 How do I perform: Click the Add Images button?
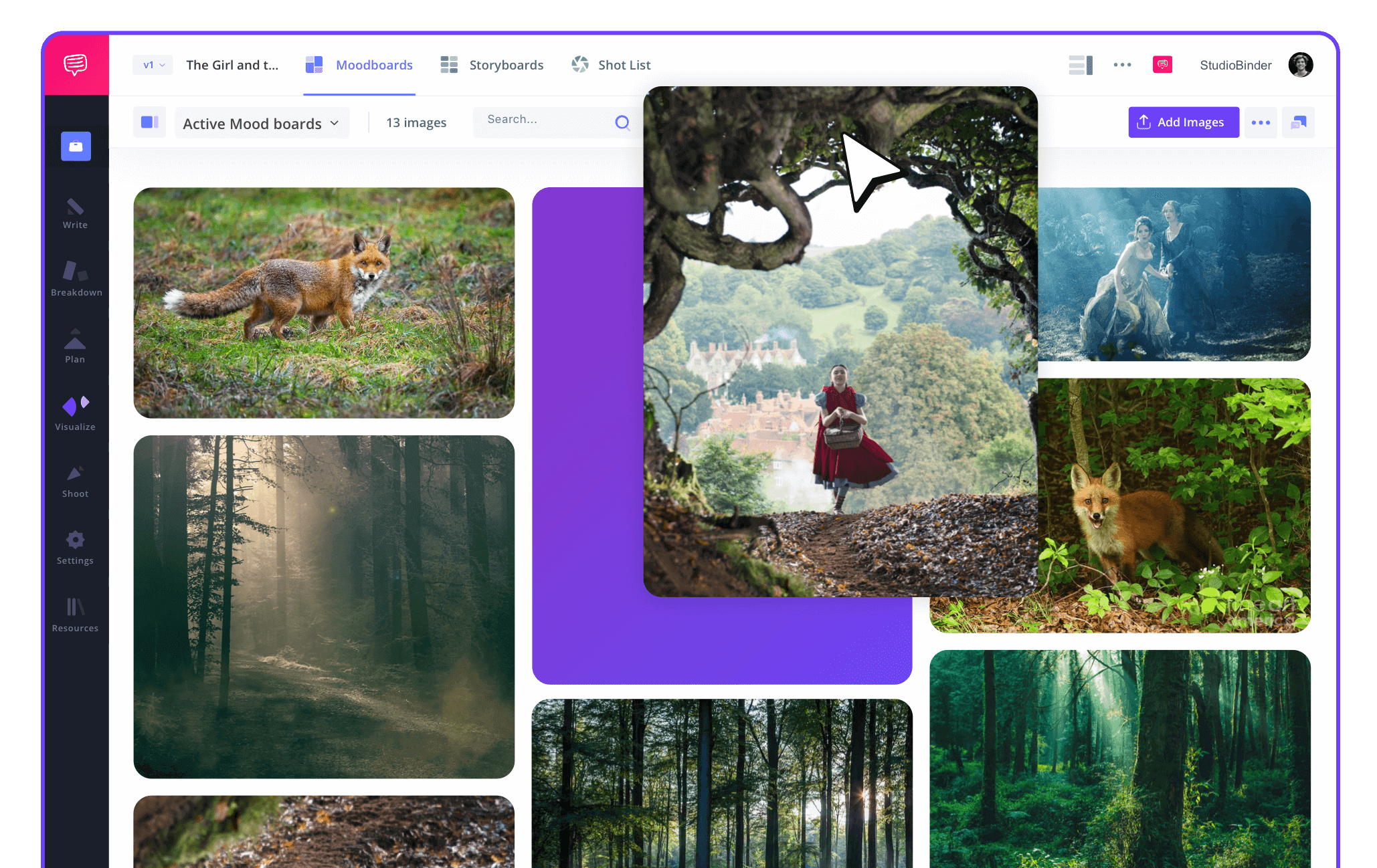1184,122
